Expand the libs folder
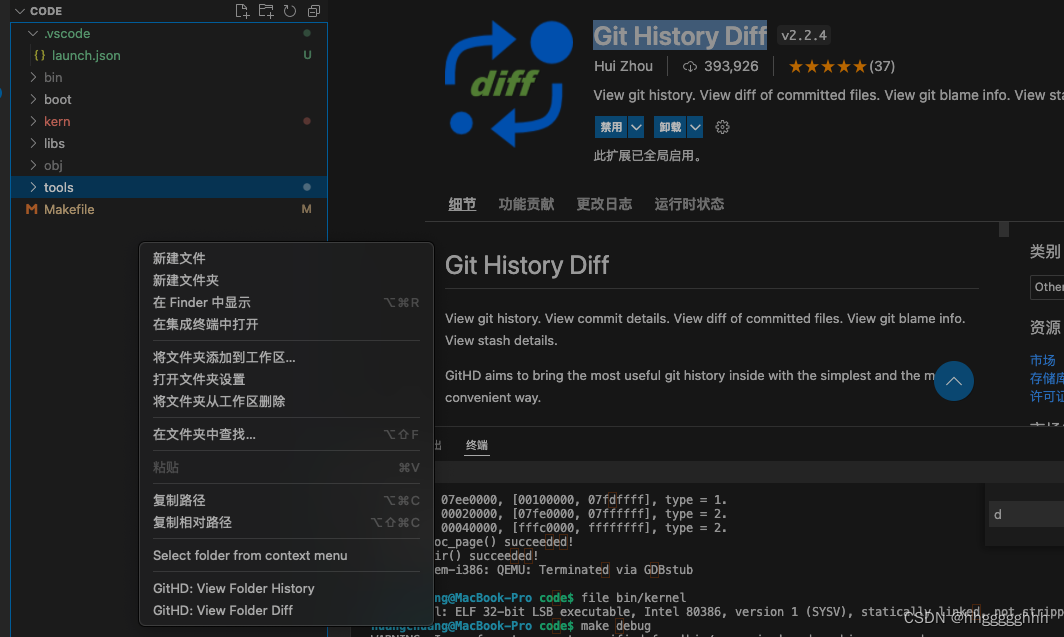Image resolution: width=1064 pixels, height=637 pixels. (x=33, y=143)
